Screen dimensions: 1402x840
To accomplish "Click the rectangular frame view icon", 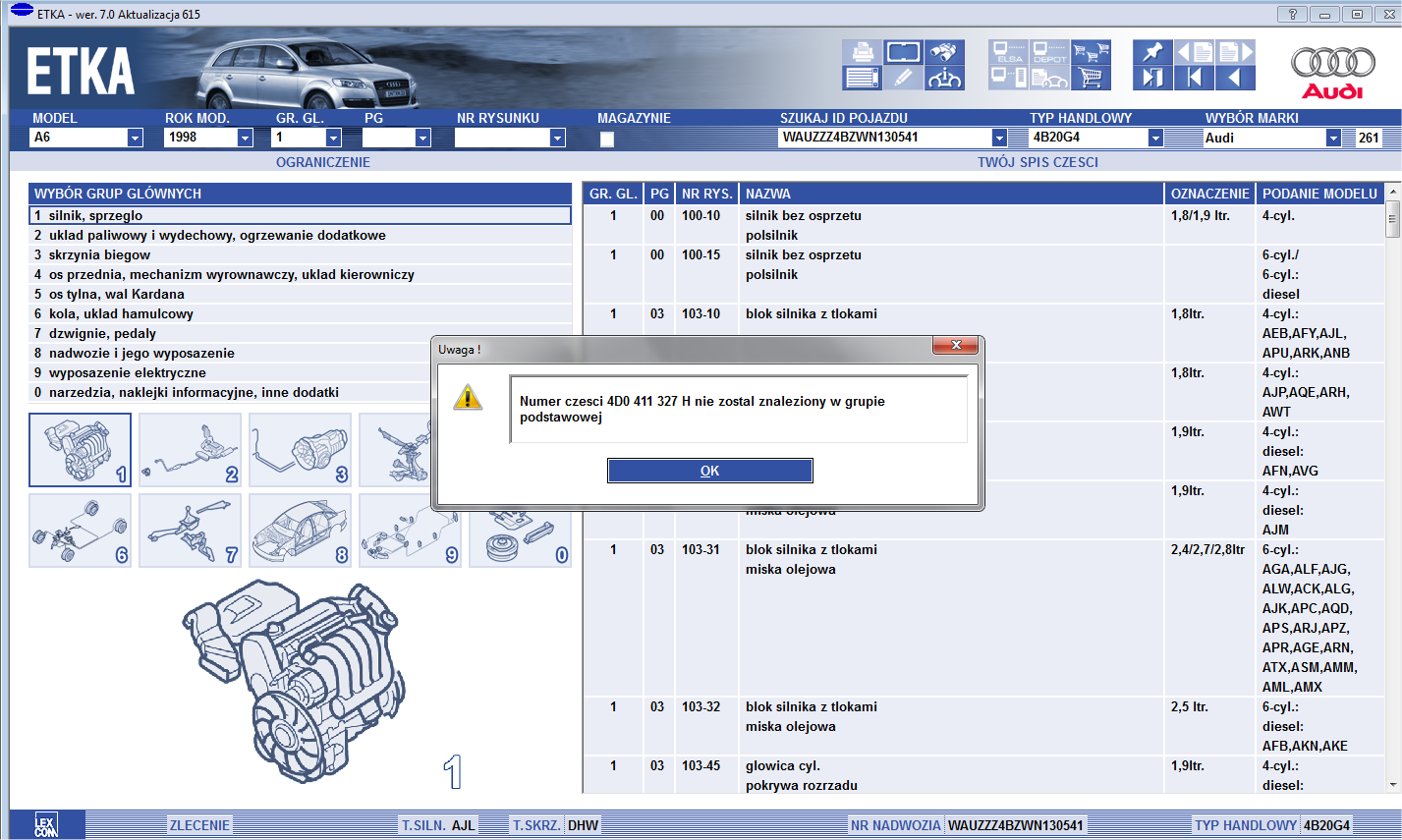I will tap(903, 52).
